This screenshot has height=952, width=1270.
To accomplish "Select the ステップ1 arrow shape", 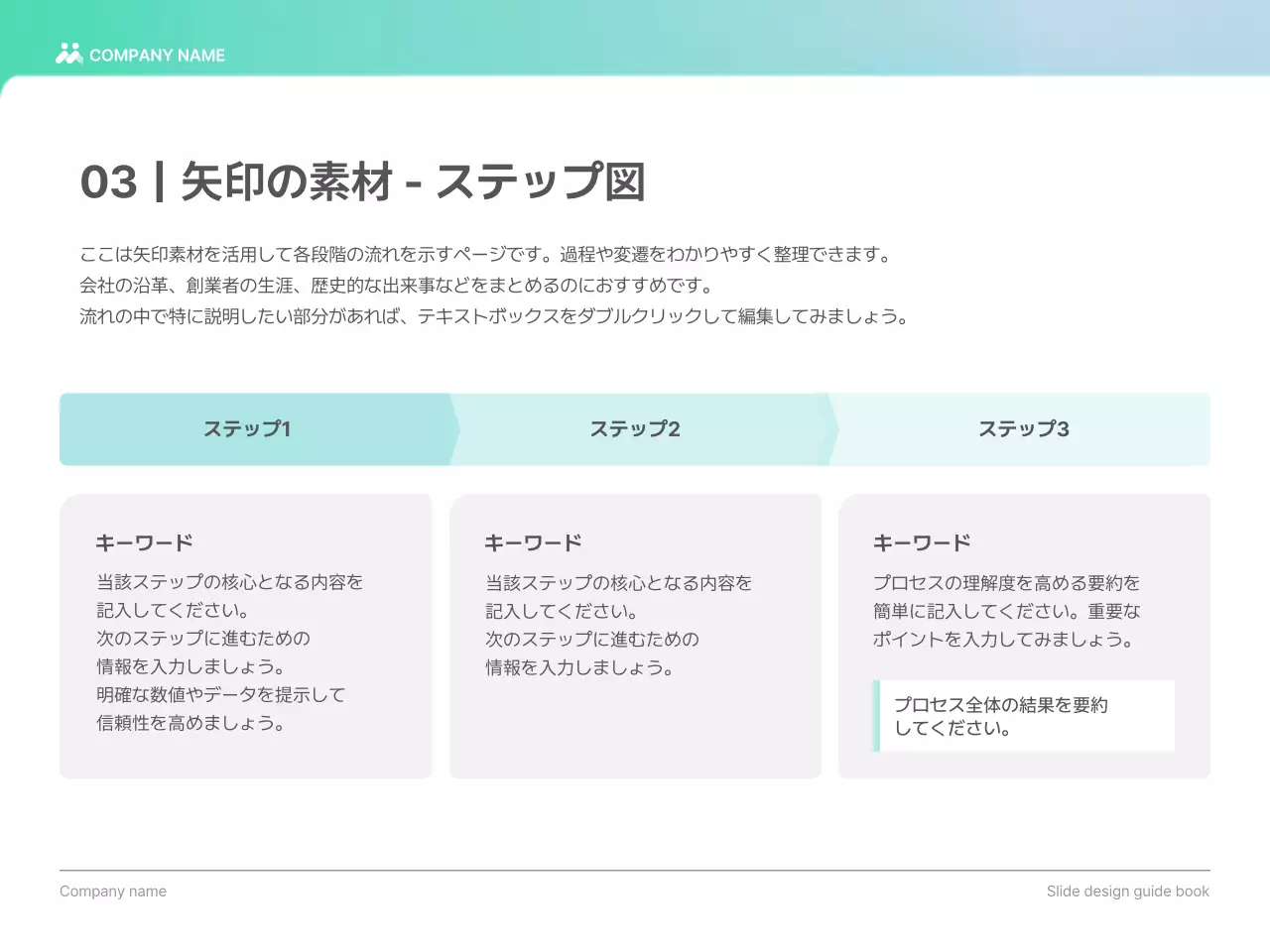I will pos(248,429).
